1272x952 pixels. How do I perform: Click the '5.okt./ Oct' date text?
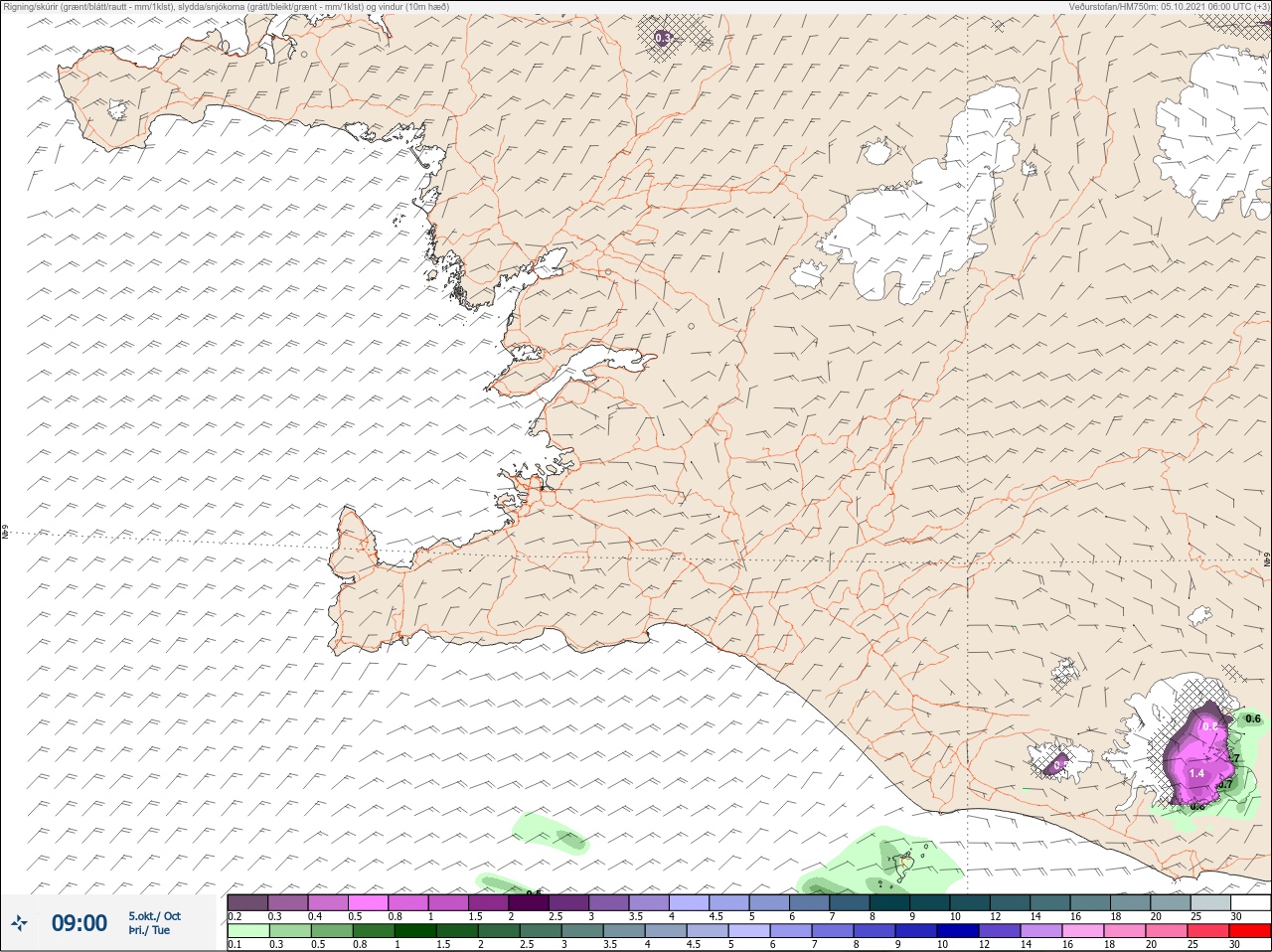(154, 916)
